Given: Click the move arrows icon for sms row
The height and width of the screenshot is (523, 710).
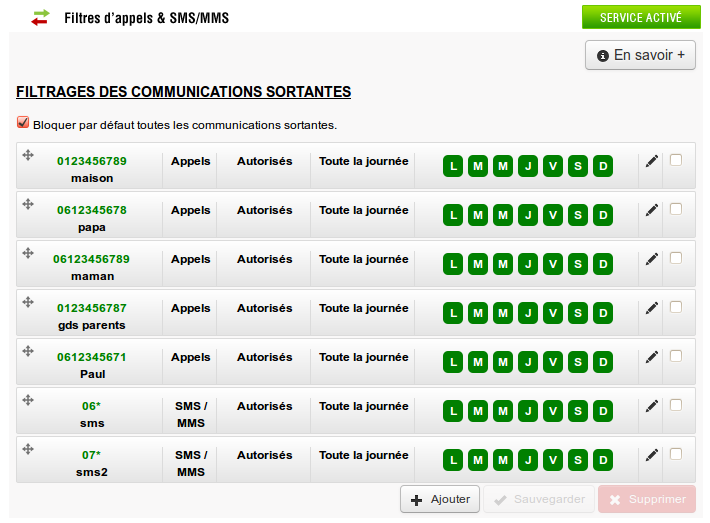Looking at the screenshot, I should (x=28, y=400).
